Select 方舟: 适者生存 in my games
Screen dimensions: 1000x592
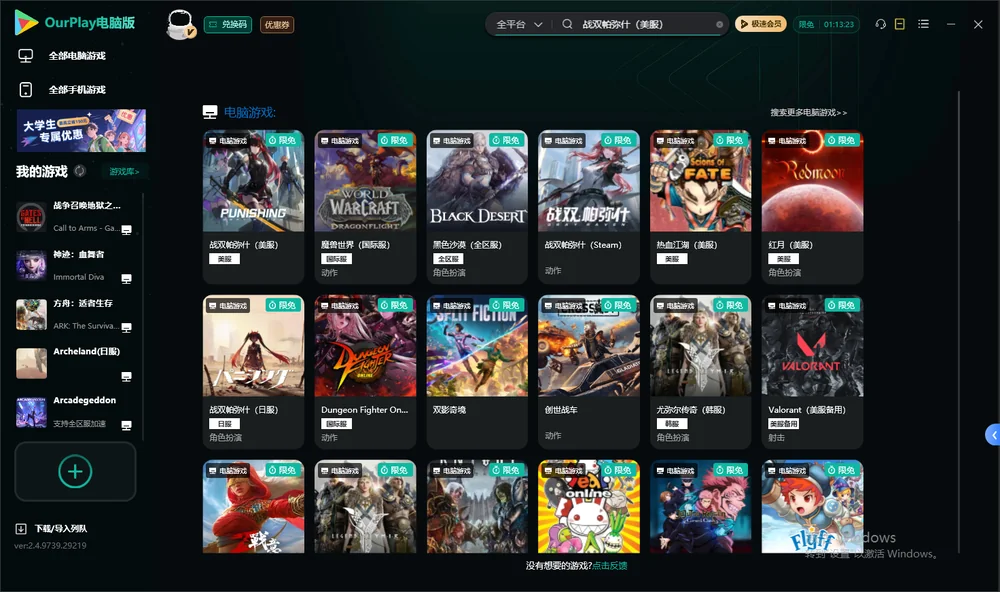(75, 314)
